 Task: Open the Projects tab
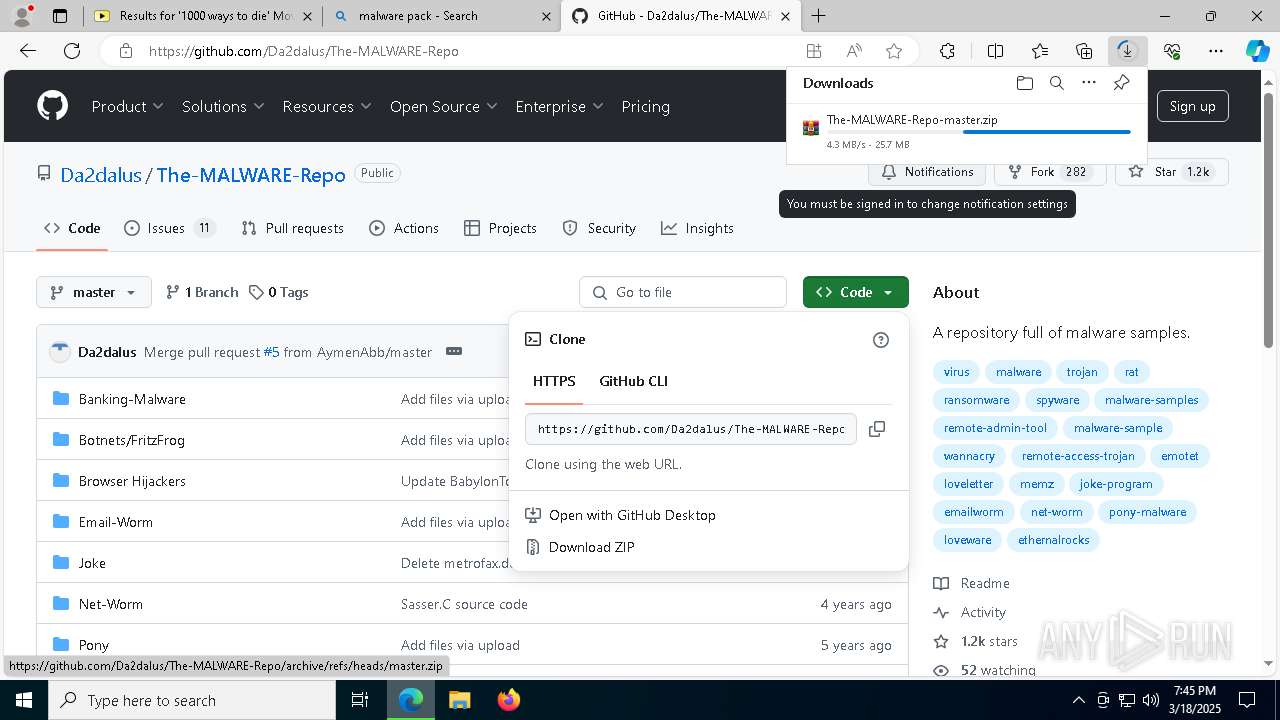pyautogui.click(x=501, y=228)
